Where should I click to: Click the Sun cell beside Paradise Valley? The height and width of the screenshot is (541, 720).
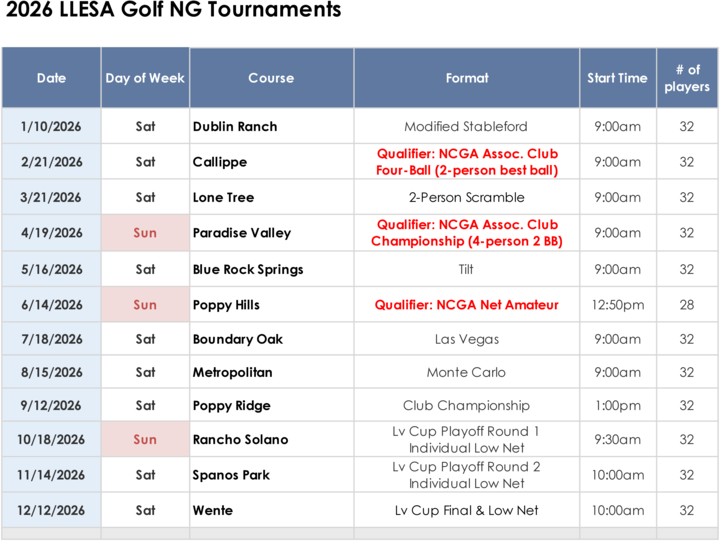145,233
